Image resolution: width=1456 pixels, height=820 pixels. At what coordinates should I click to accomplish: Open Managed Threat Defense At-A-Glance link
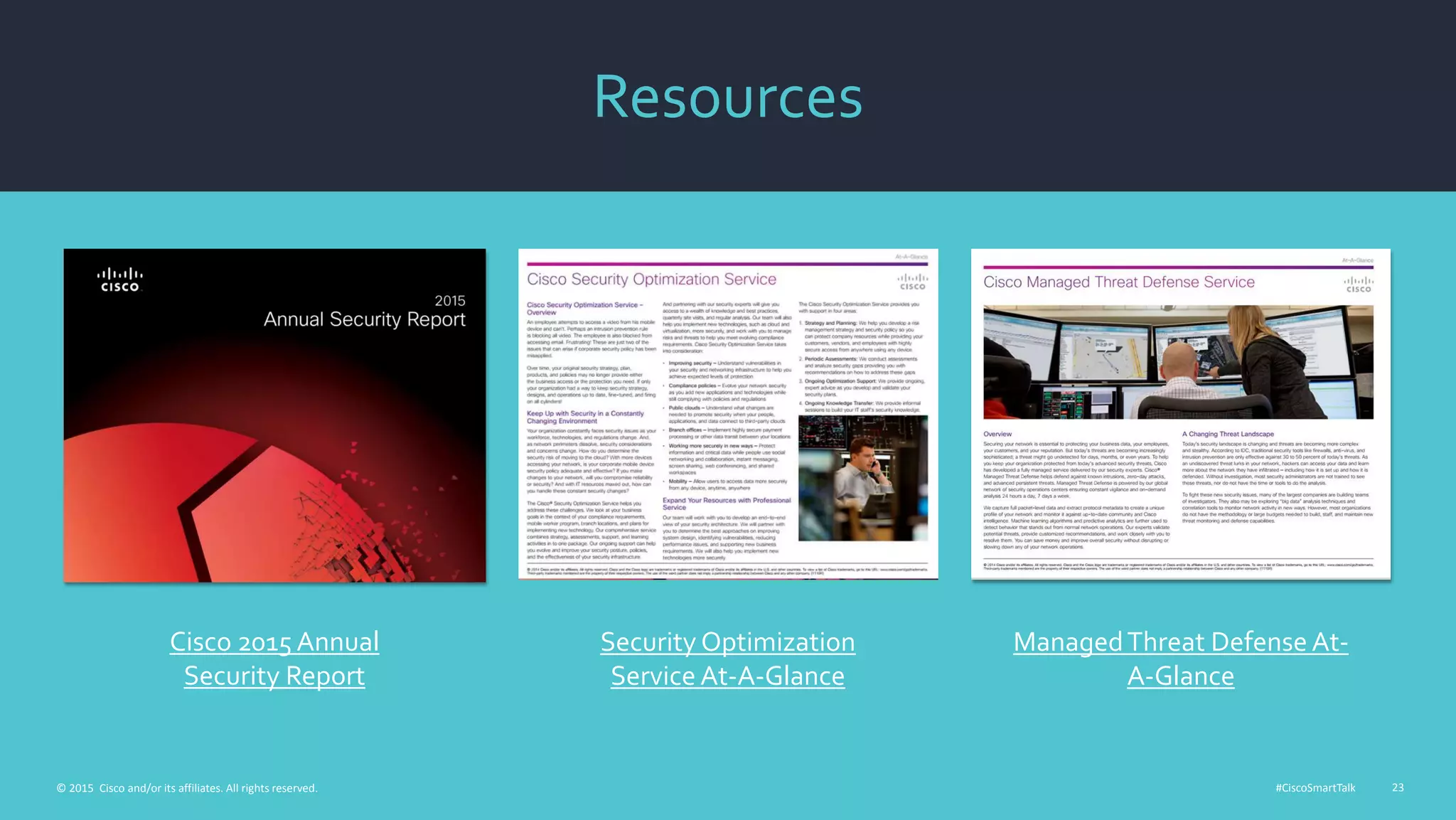click(1180, 659)
